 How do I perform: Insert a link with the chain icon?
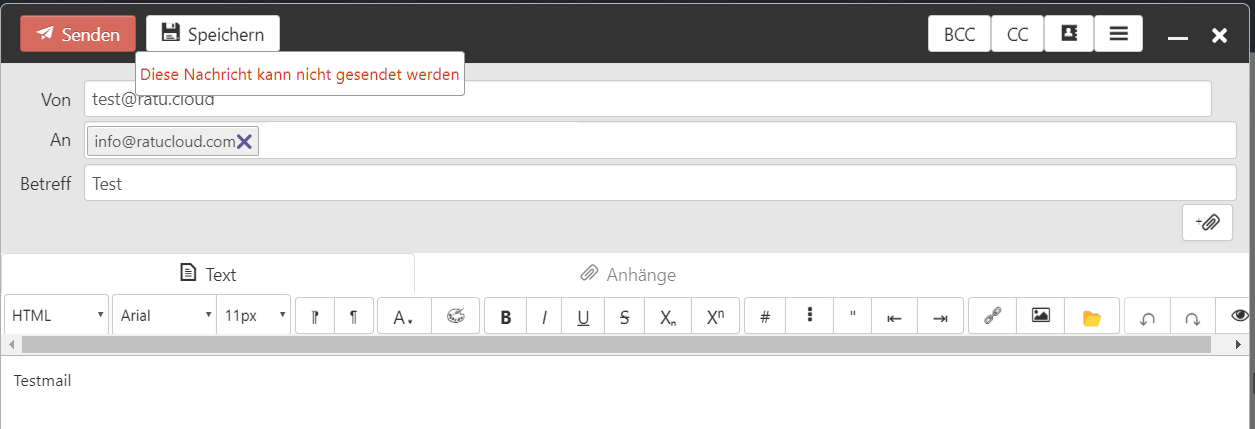(x=992, y=316)
